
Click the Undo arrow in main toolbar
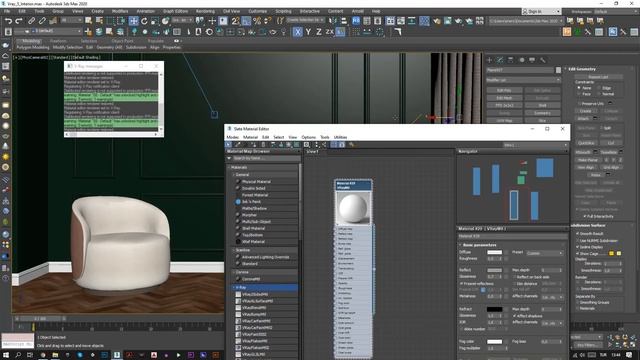point(8,21)
